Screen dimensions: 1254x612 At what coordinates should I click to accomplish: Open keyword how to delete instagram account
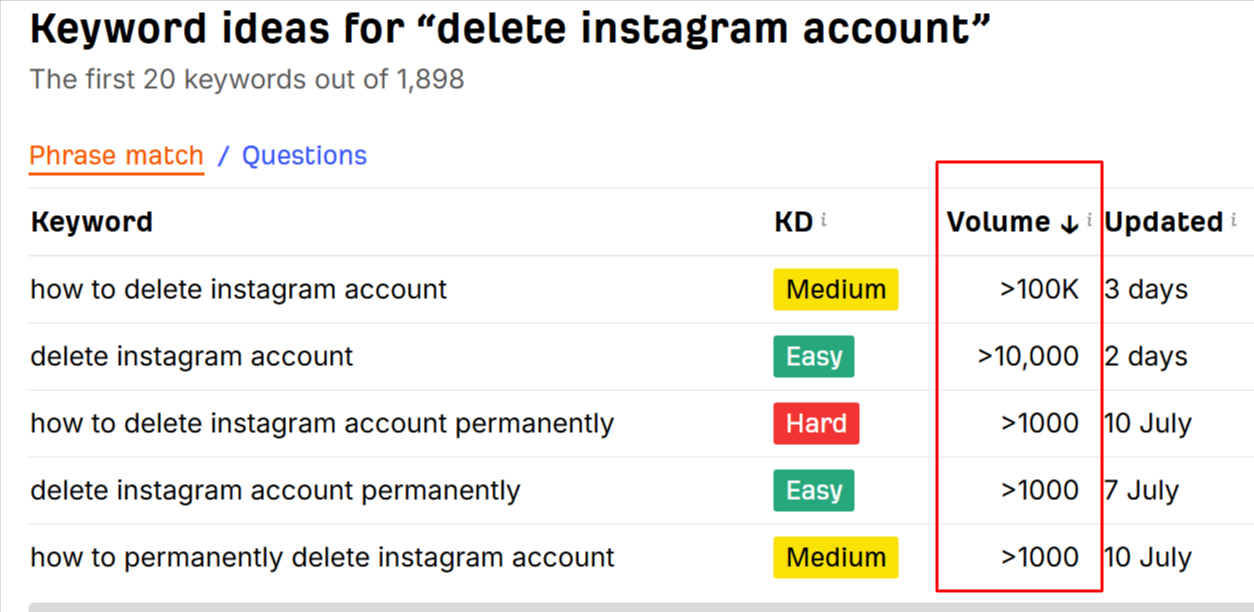tap(239, 290)
